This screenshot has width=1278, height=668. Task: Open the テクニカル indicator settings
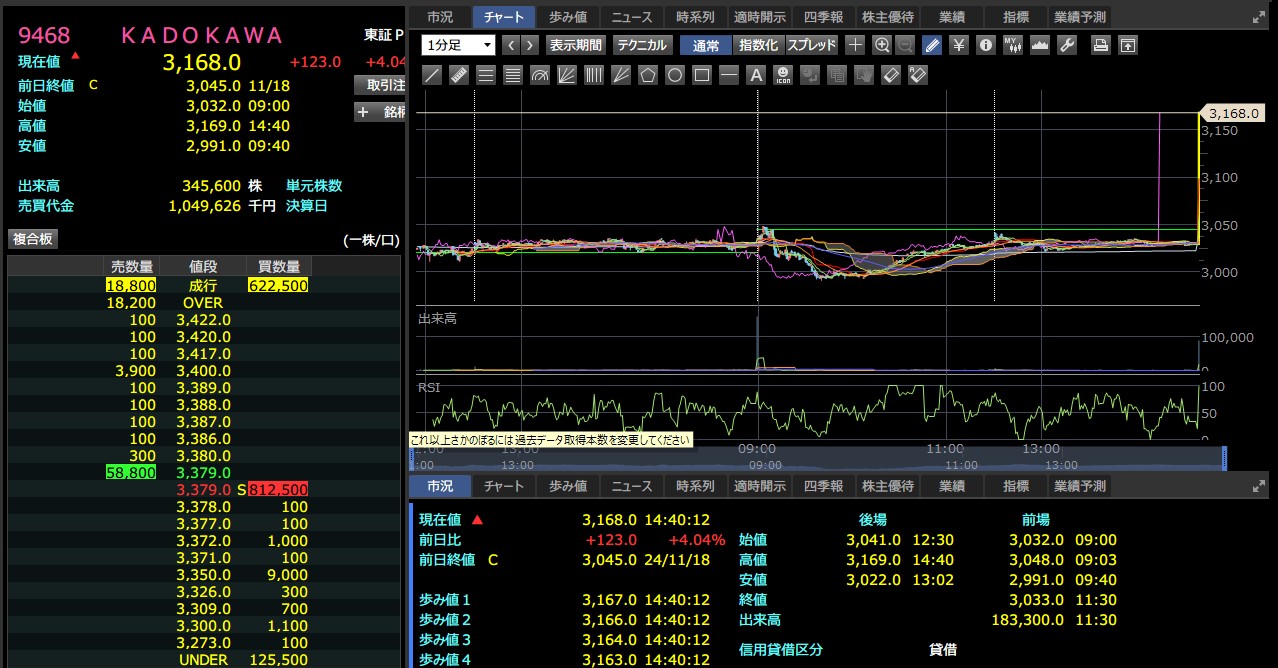point(642,45)
